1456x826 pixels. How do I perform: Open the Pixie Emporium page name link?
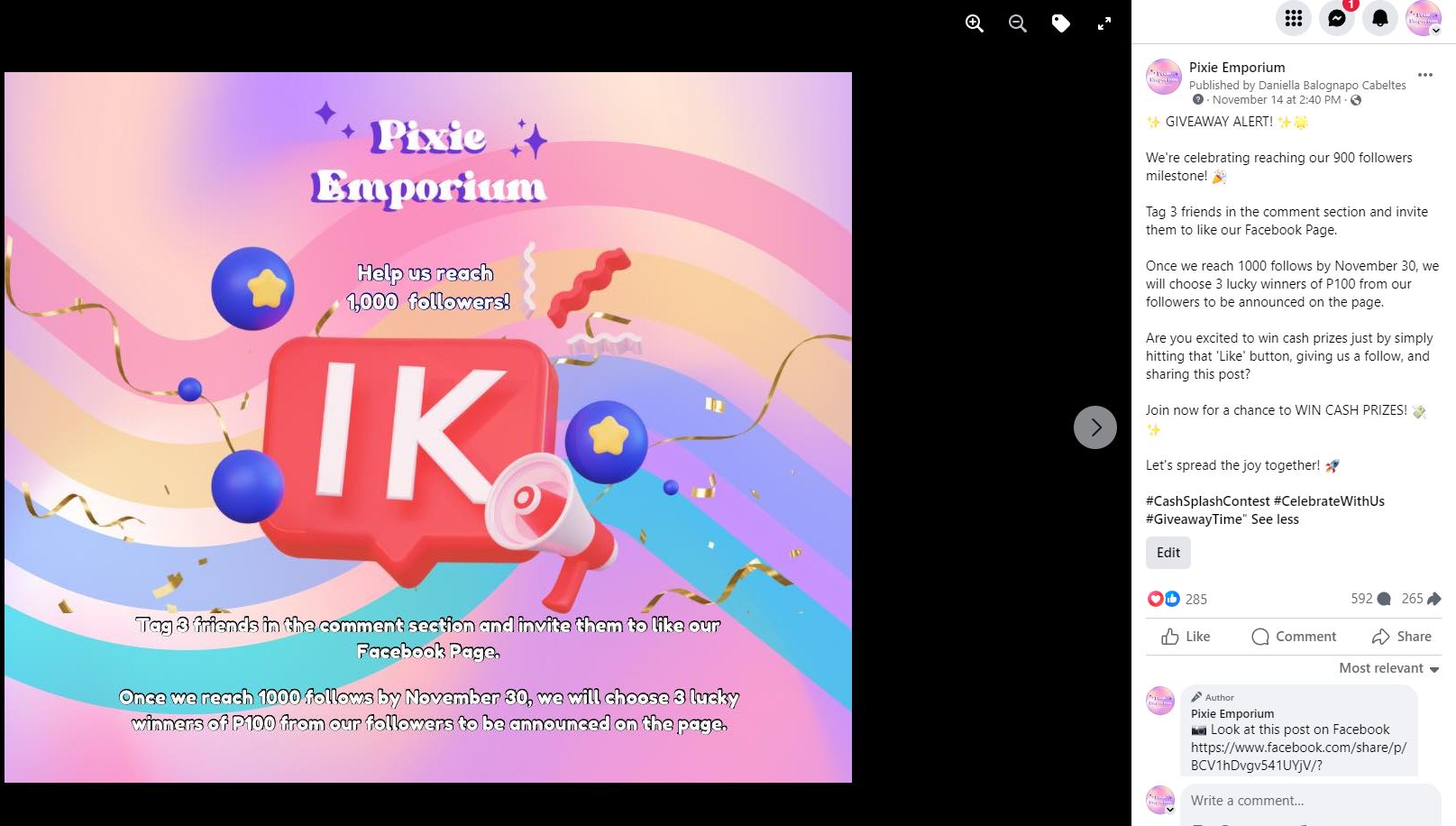(x=1237, y=67)
